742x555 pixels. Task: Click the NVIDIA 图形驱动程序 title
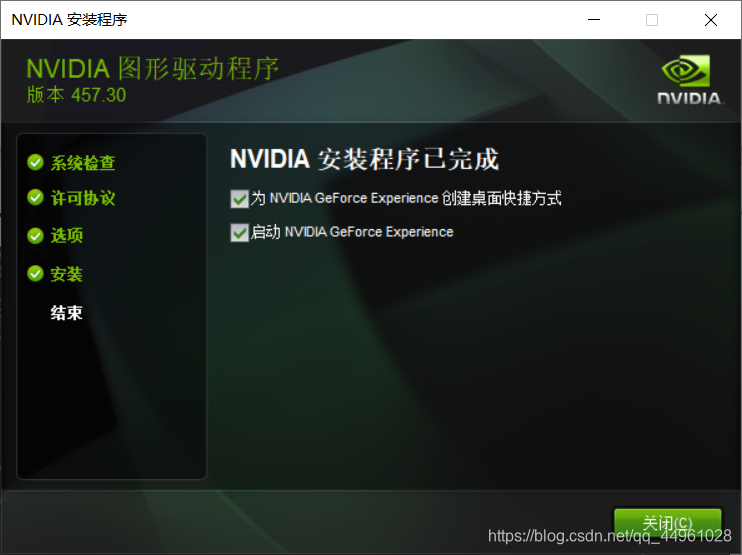[152, 69]
